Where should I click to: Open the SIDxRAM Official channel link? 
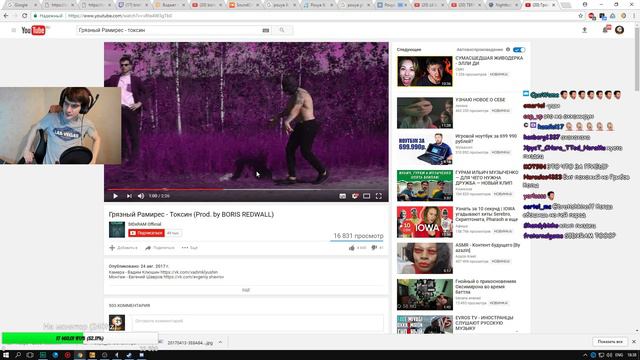(x=144, y=224)
